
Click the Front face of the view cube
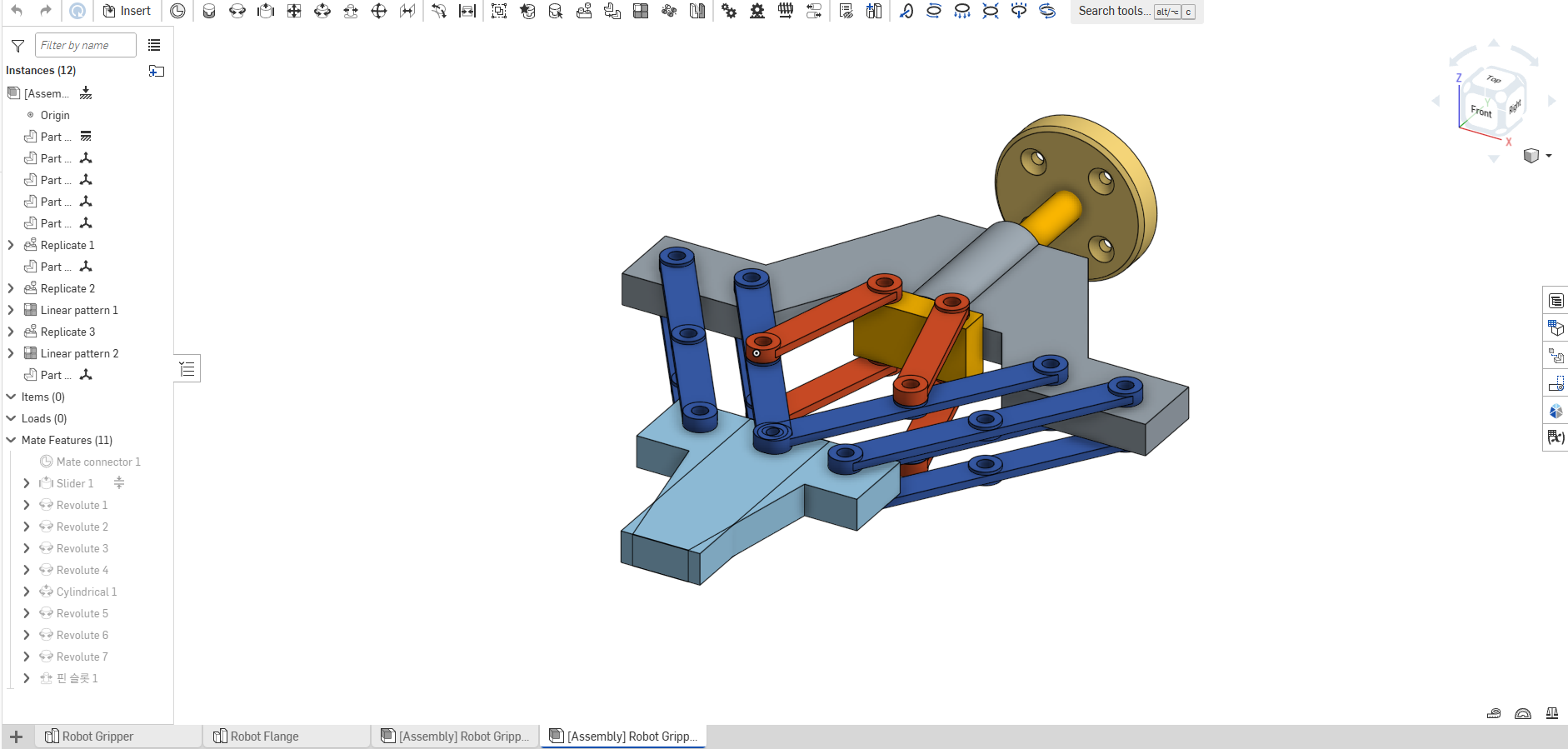point(1481,112)
